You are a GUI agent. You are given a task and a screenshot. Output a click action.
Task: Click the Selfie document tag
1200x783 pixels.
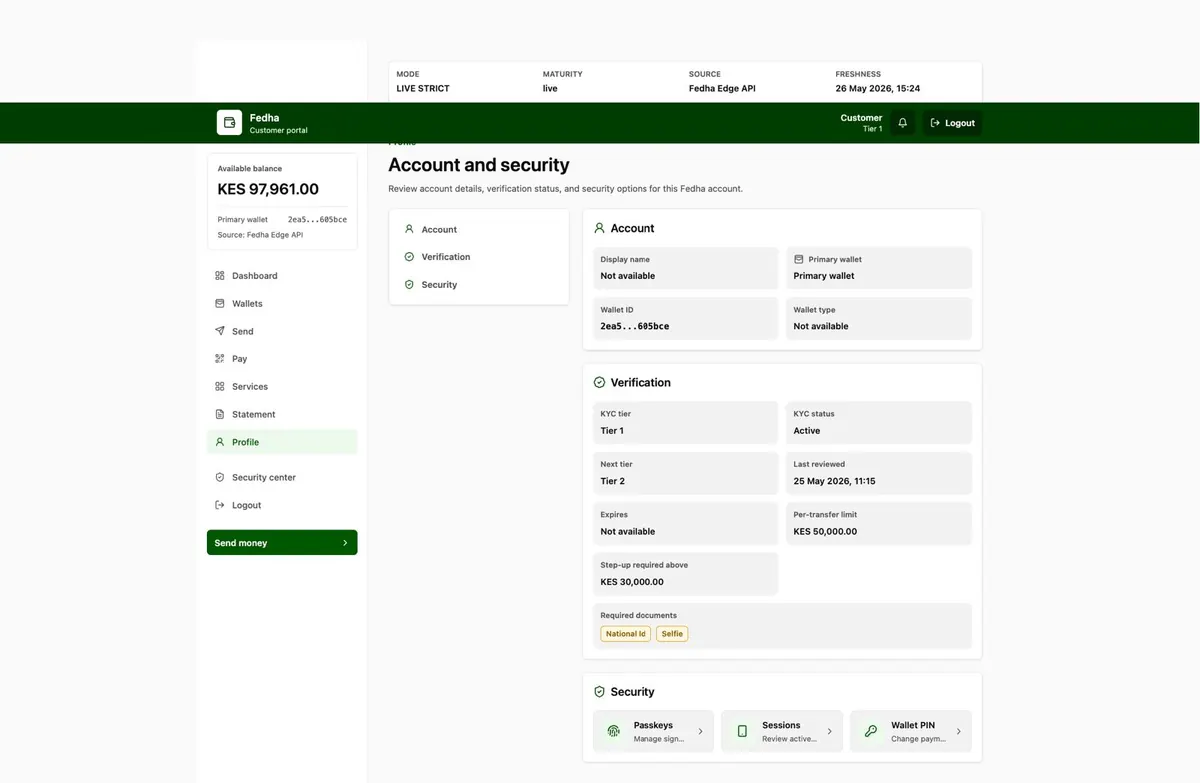click(x=672, y=634)
